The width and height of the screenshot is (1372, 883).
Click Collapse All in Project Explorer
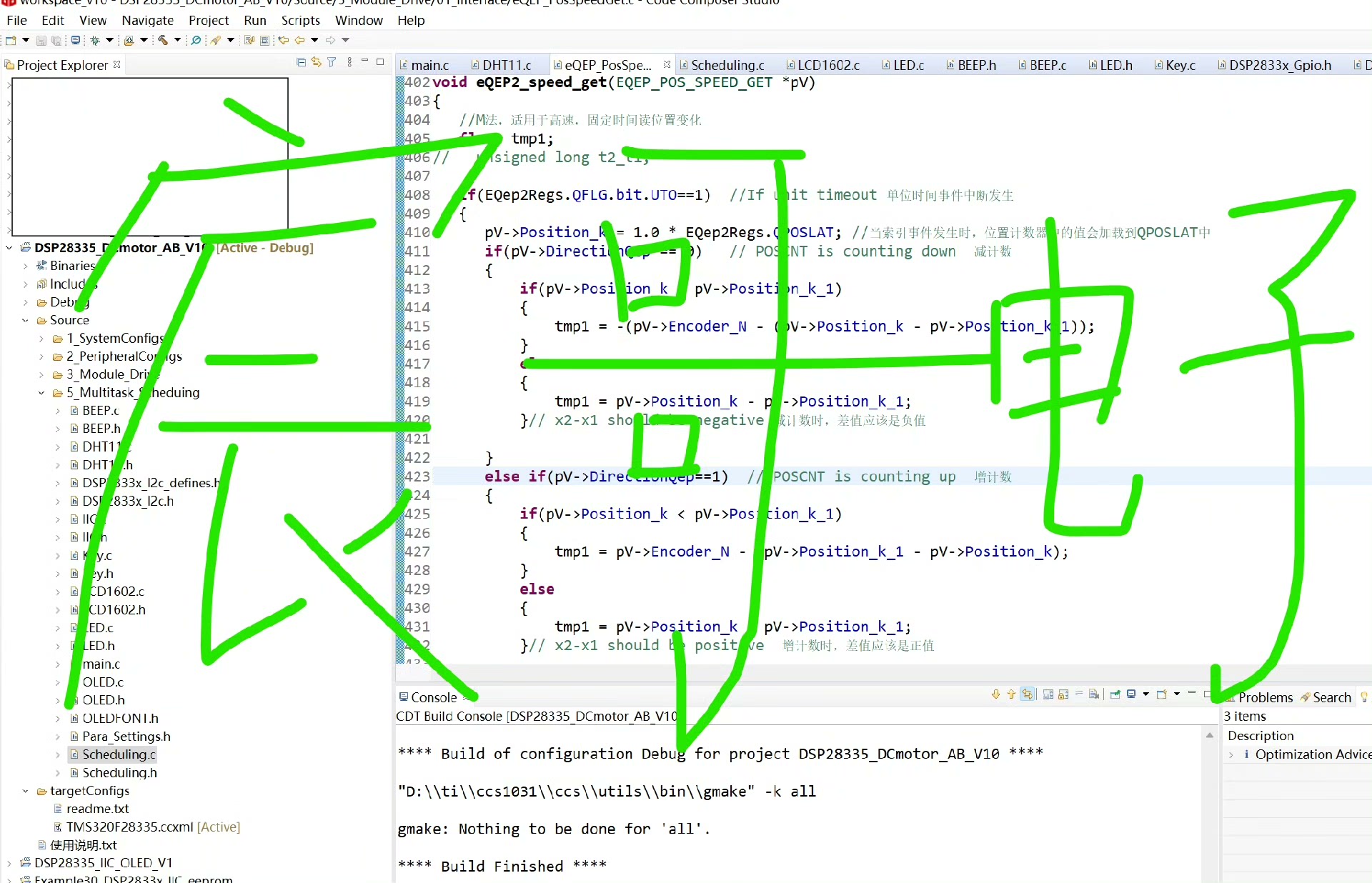coord(301,63)
